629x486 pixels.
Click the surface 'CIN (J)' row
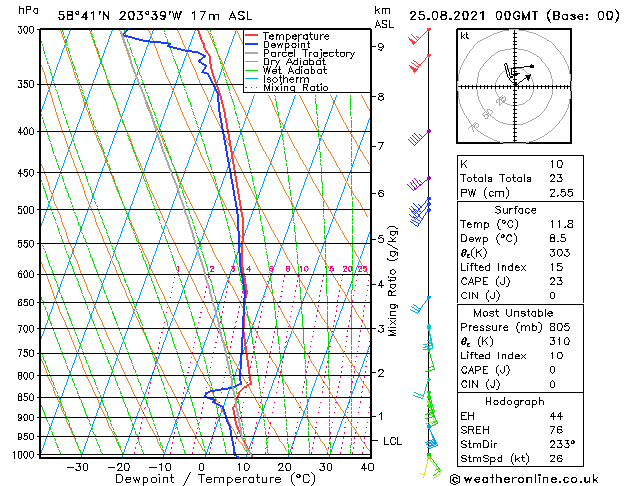click(x=520, y=296)
